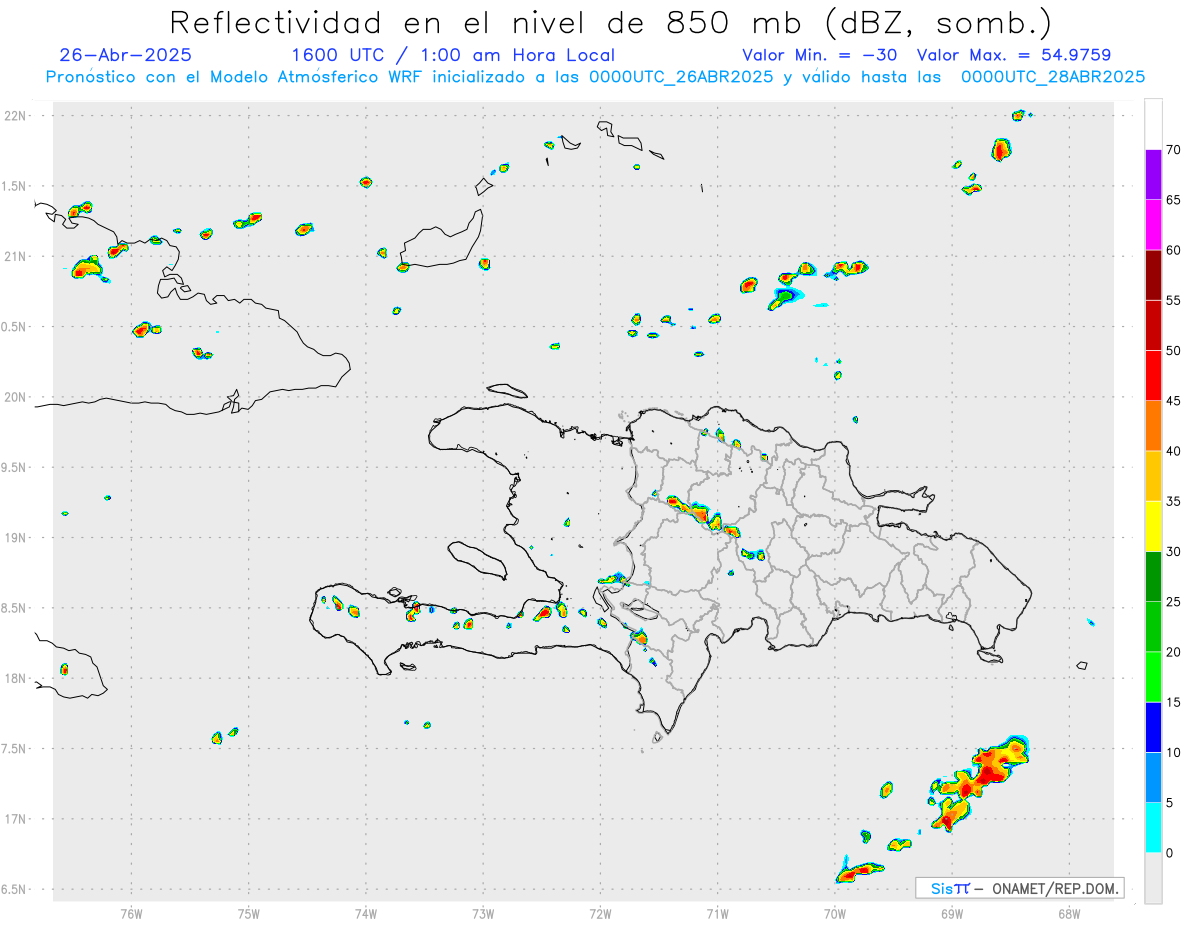Click the colorbar label "25"
This screenshot has height=927, width=1200.
(x=1173, y=602)
